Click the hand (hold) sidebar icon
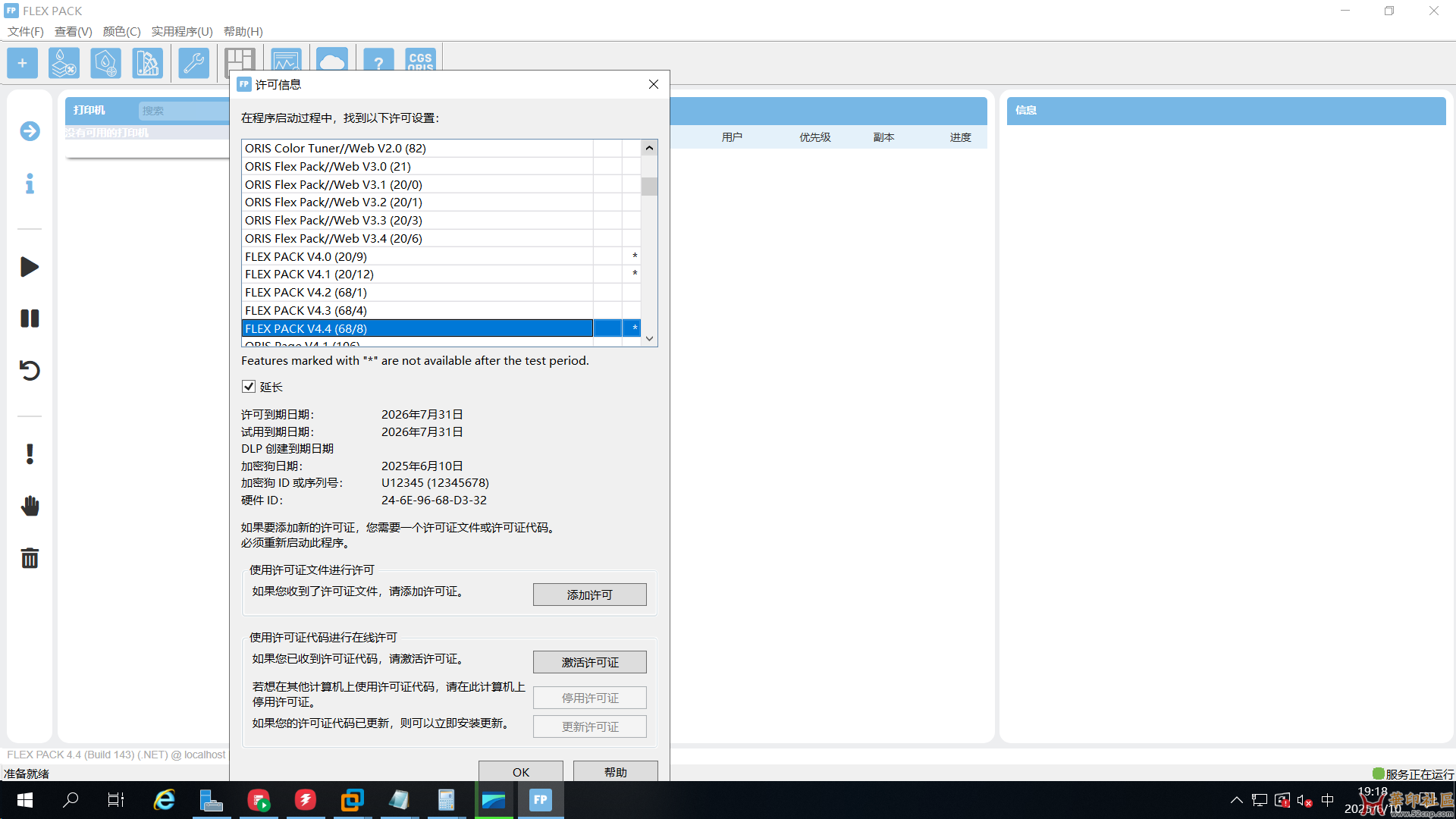Screen dimensions: 1456x819 [30, 506]
